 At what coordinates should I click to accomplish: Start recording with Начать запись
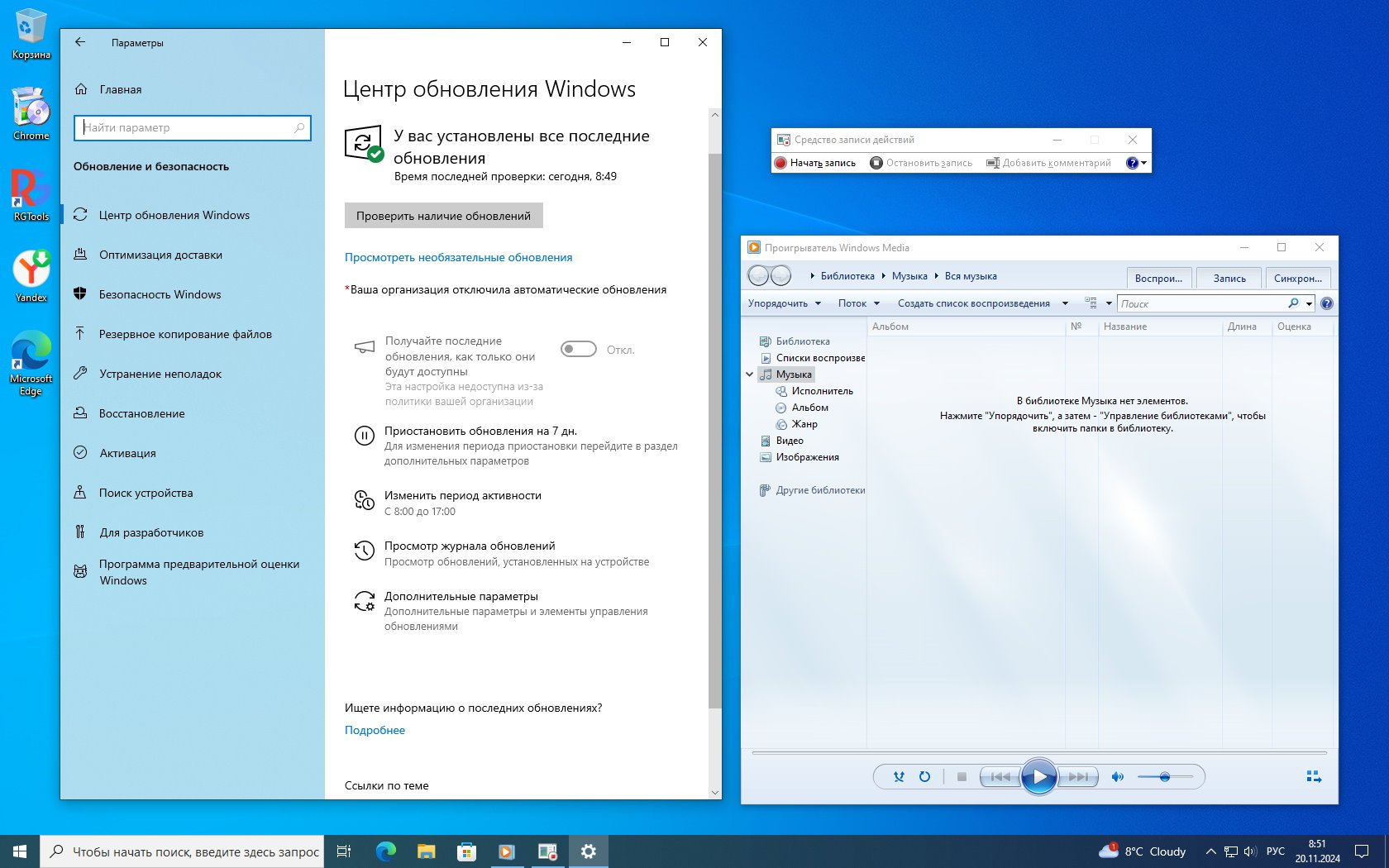[x=814, y=163]
